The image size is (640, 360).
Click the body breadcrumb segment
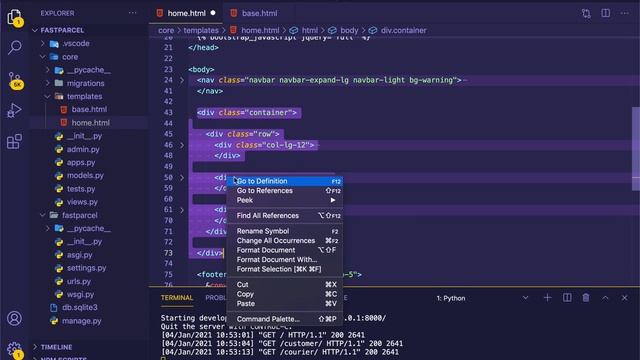pos(349,30)
